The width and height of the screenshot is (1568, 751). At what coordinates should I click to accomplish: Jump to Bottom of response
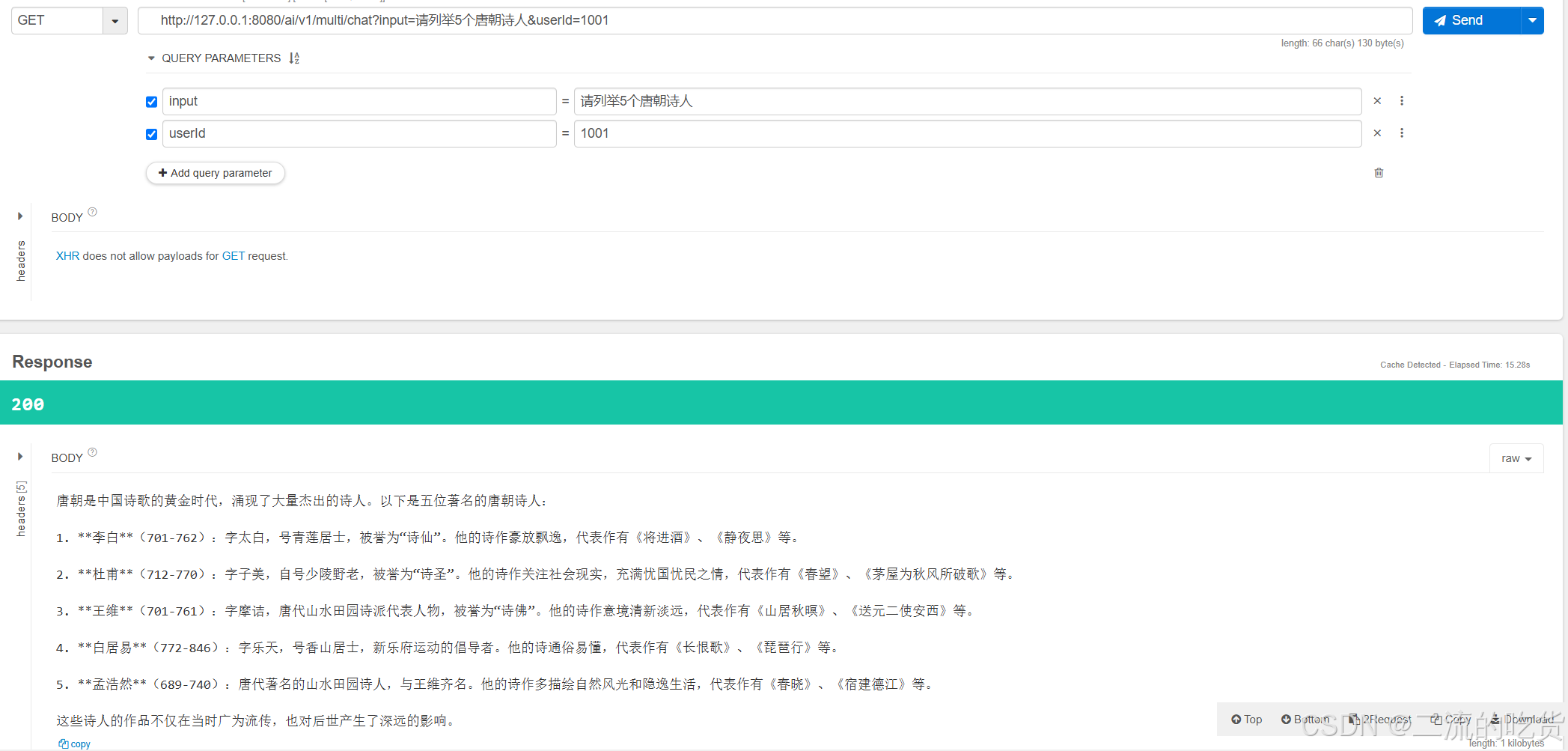(x=1305, y=720)
